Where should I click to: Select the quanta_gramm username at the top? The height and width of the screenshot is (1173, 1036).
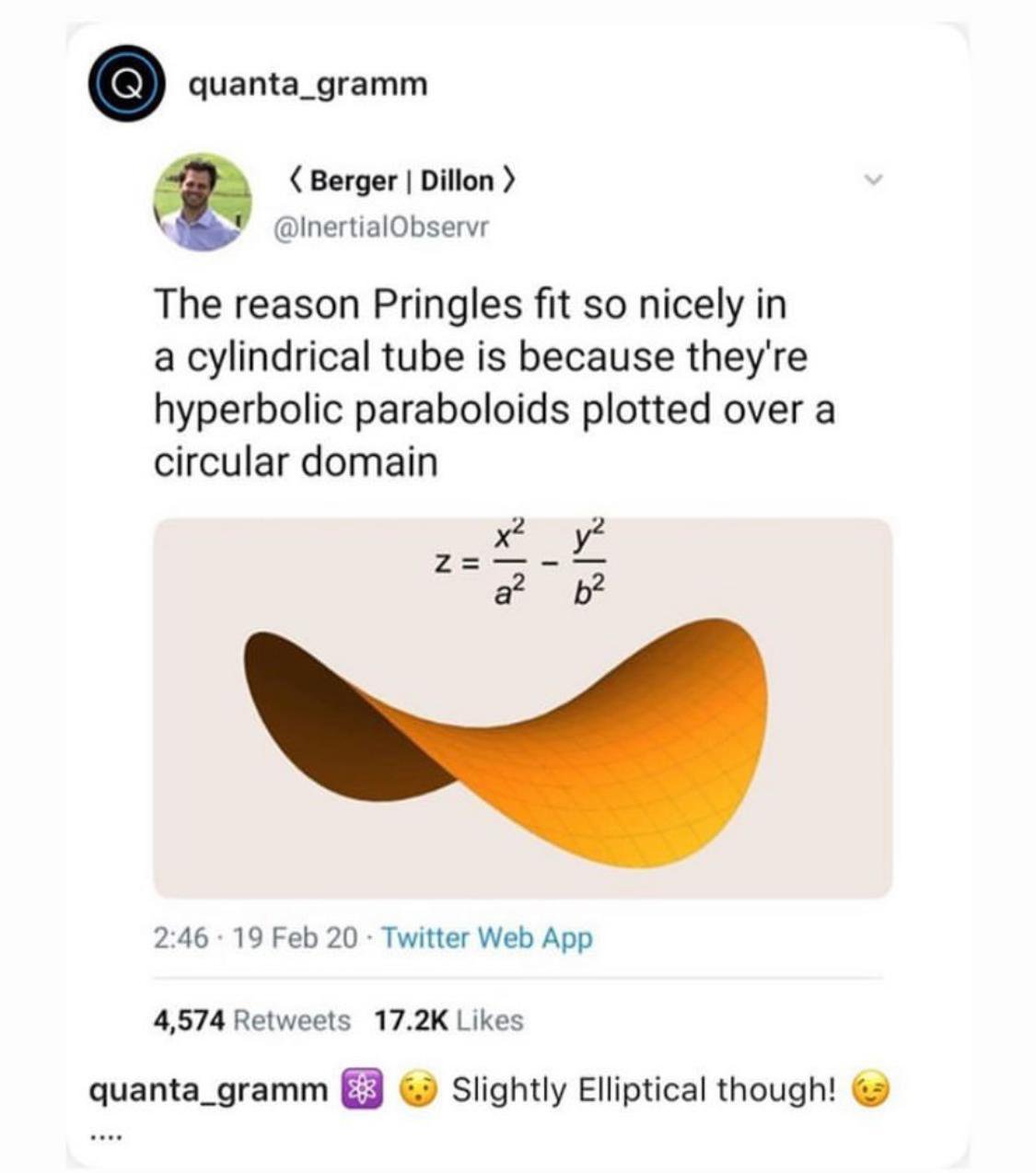click(308, 85)
